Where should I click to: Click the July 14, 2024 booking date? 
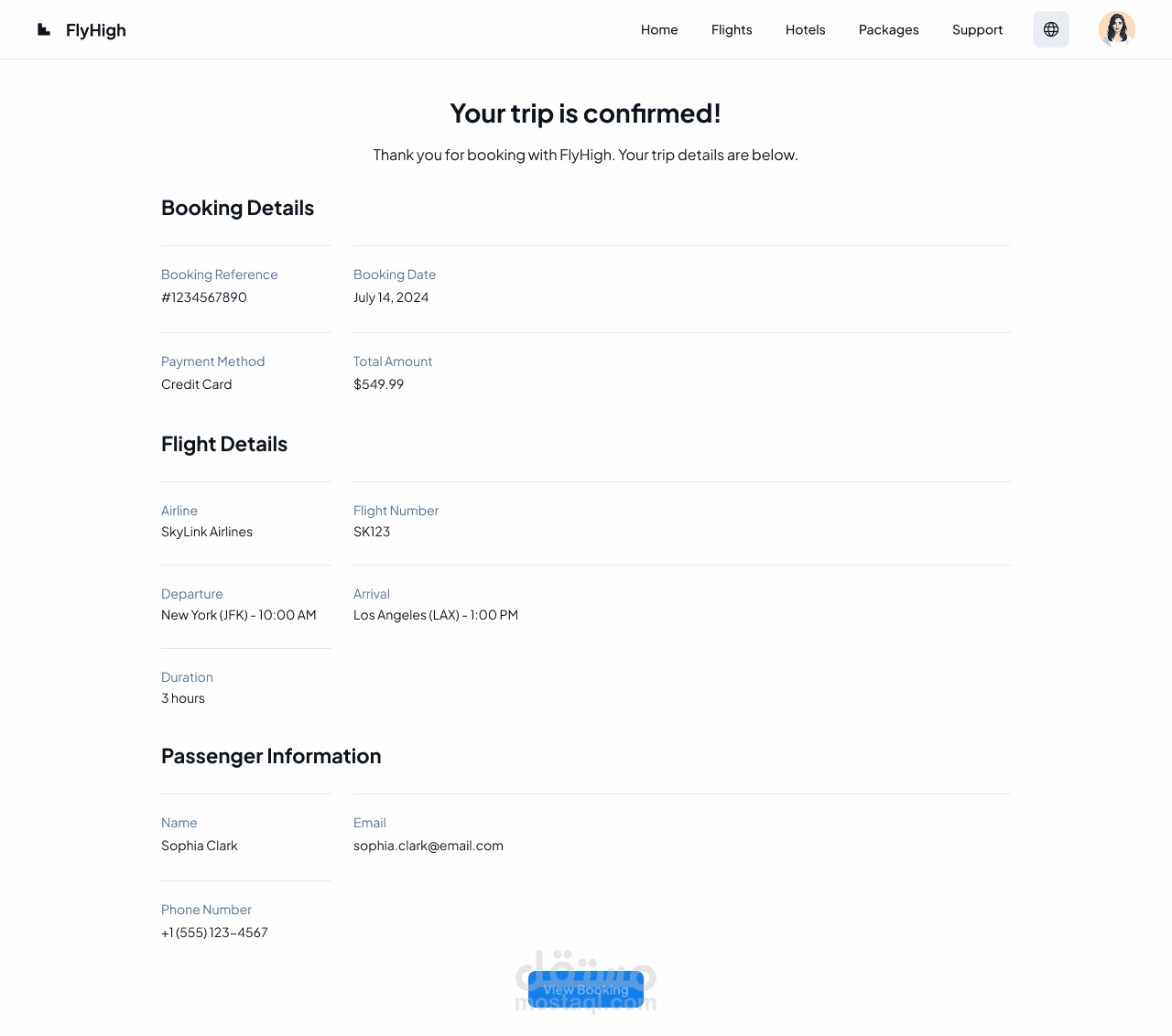pos(391,297)
